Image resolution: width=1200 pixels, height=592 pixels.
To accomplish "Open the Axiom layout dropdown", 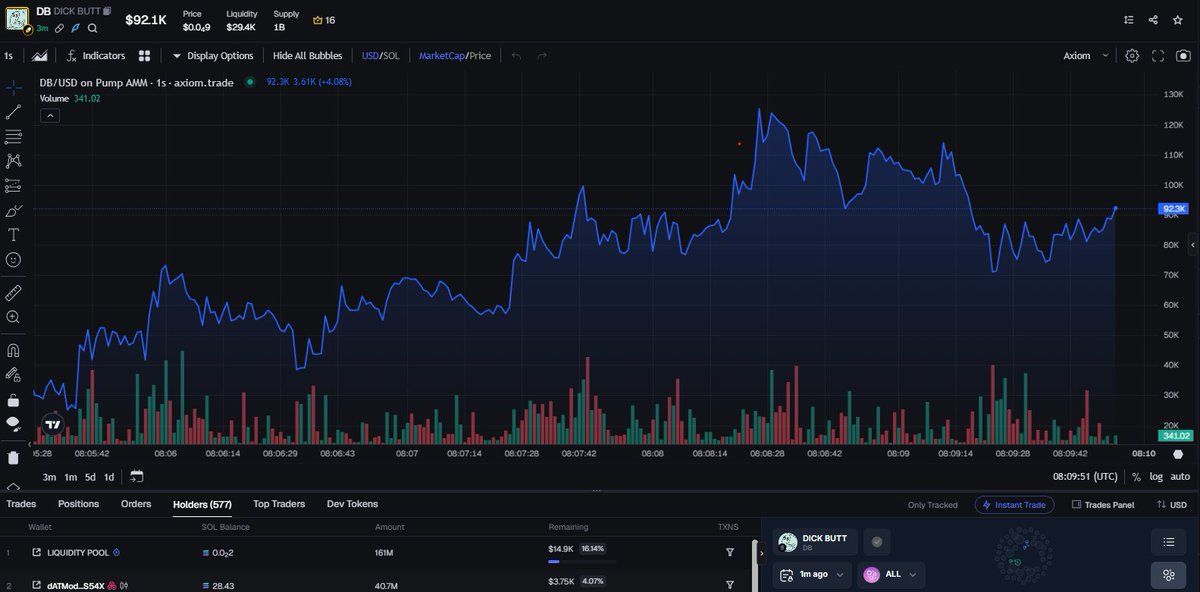I will pos(1086,56).
